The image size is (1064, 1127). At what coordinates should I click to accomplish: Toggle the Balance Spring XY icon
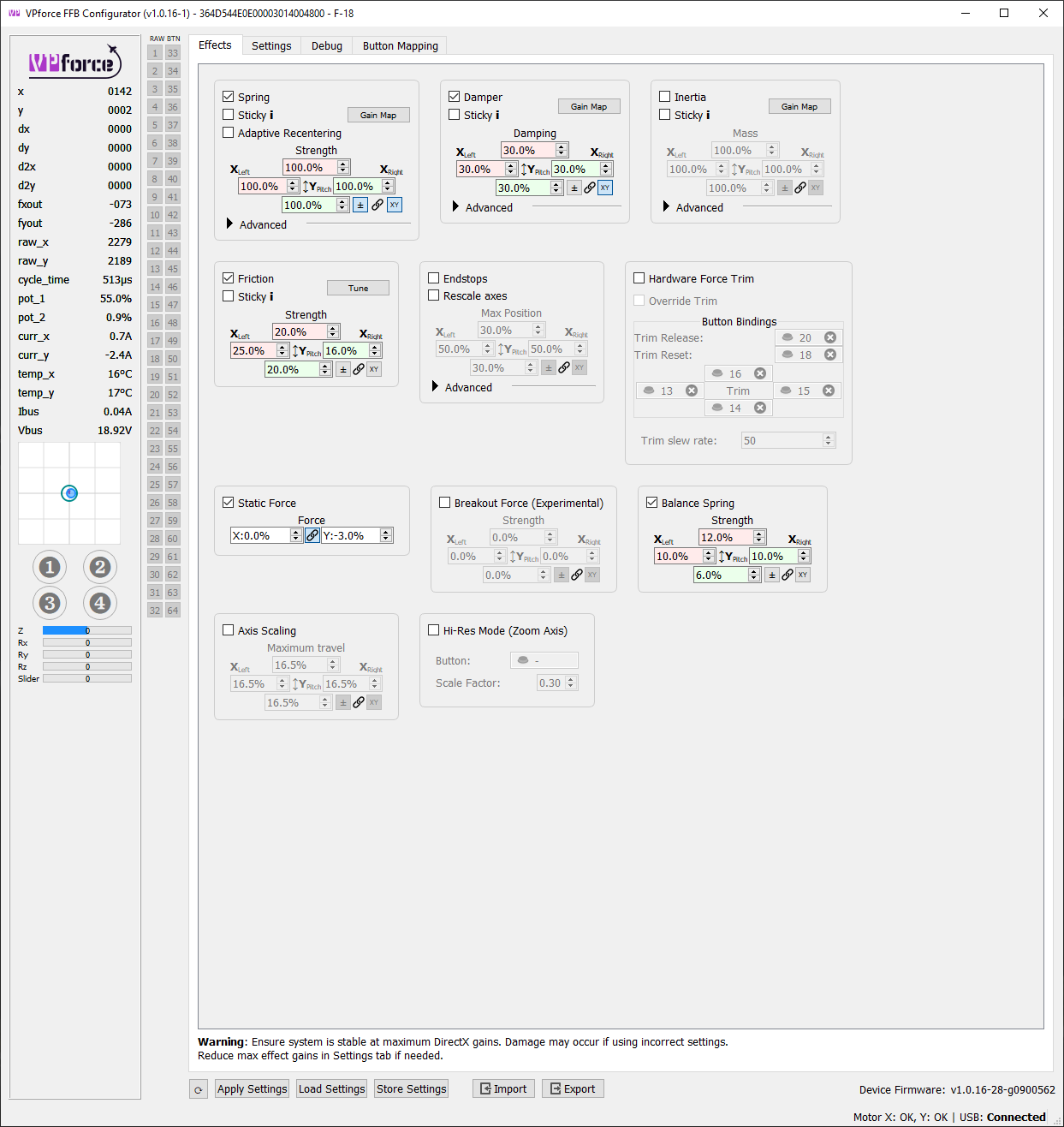(803, 575)
